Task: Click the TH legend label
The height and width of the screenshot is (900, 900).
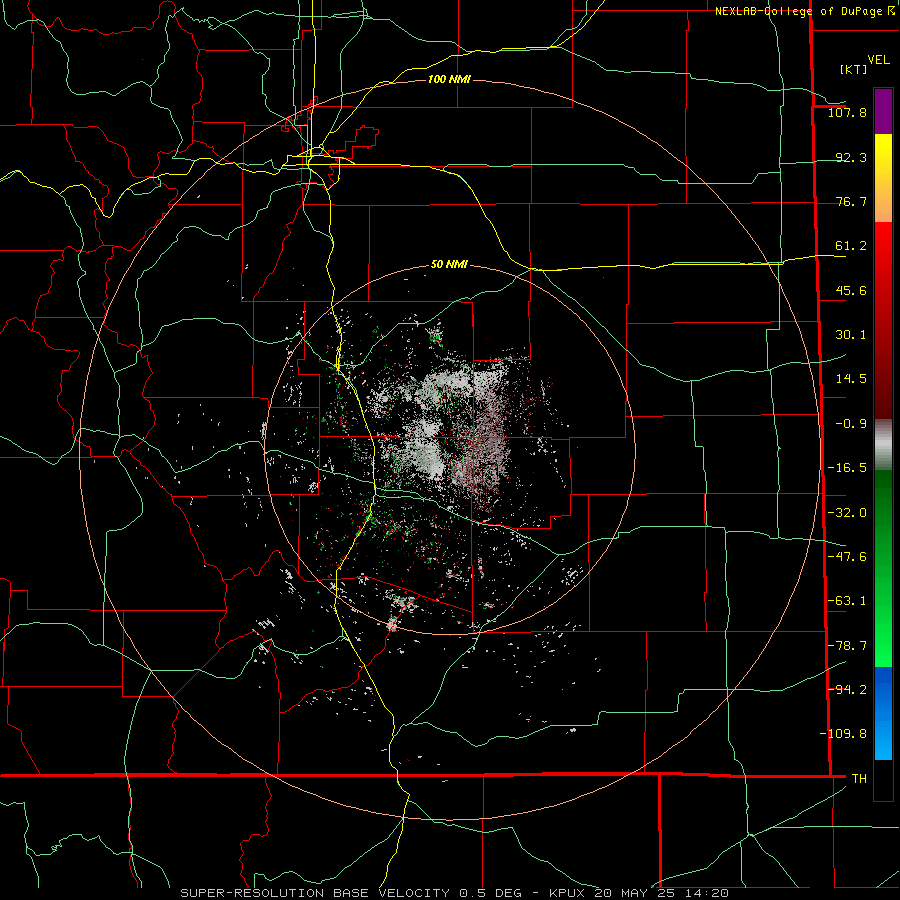Action: click(859, 778)
